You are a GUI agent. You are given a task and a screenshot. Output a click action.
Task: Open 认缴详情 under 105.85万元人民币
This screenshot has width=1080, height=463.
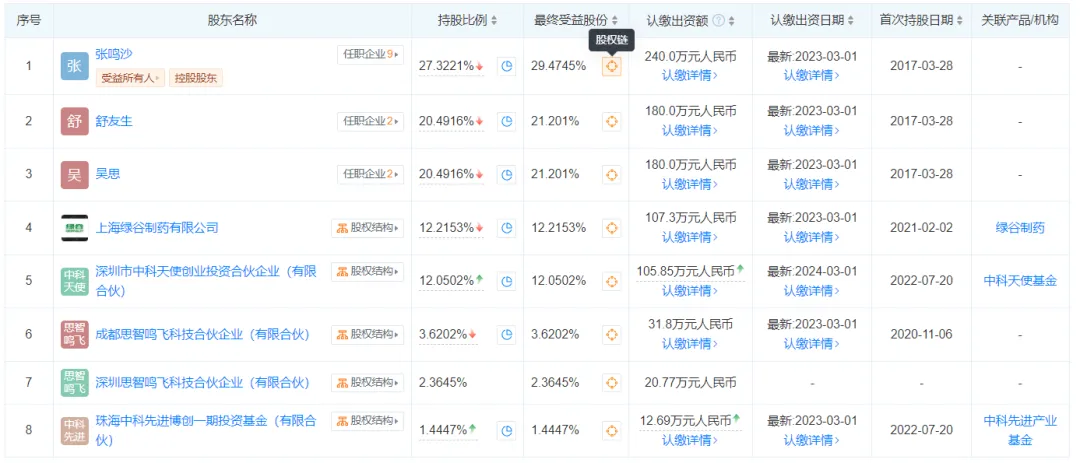pos(690,291)
